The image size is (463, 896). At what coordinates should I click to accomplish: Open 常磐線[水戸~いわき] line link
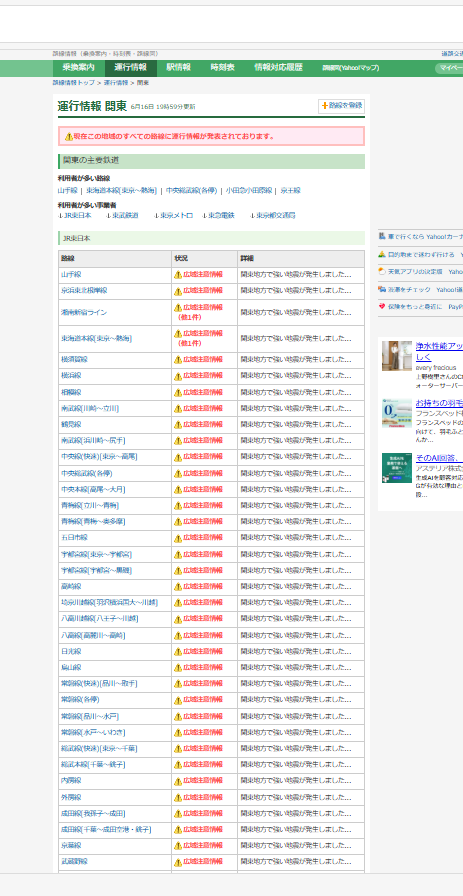click(93, 733)
